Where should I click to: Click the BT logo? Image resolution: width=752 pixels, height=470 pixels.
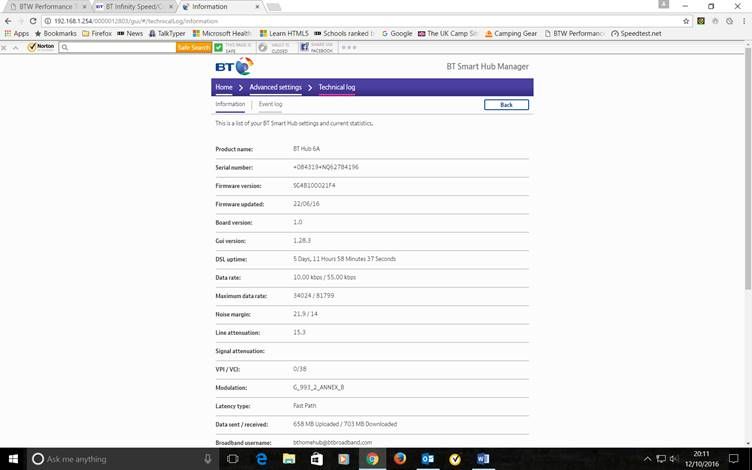(234, 66)
